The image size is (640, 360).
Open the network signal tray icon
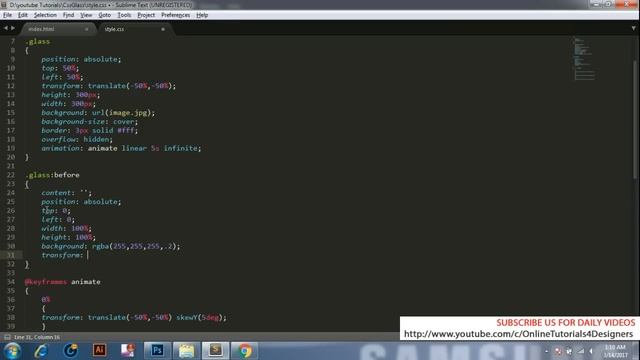coord(580,351)
